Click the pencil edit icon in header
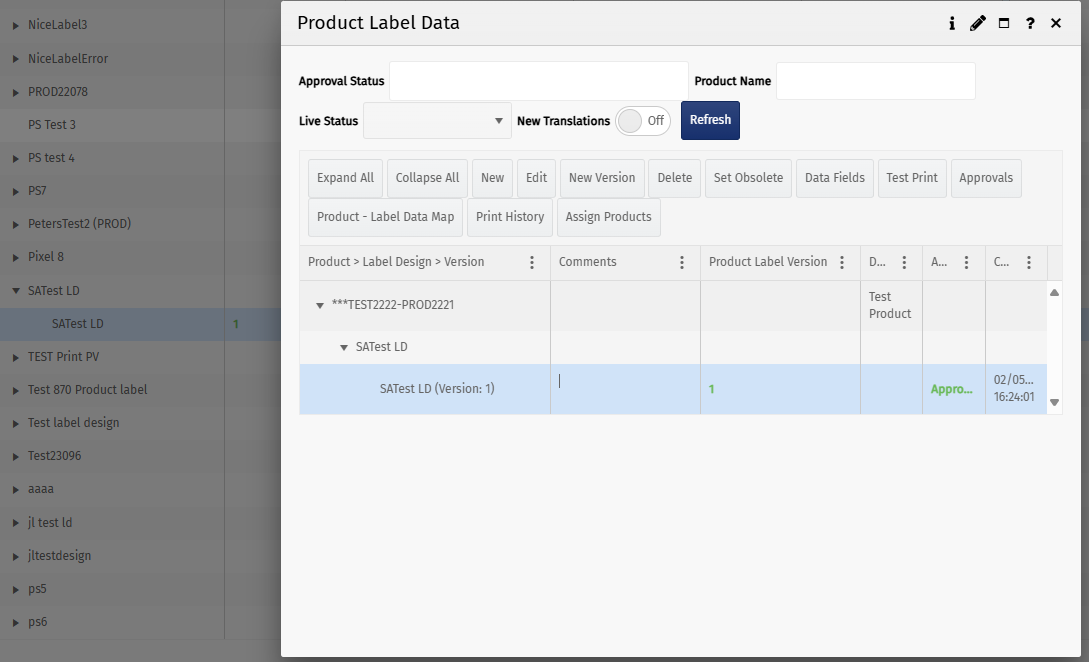The width and height of the screenshot is (1089, 662). click(x=978, y=23)
